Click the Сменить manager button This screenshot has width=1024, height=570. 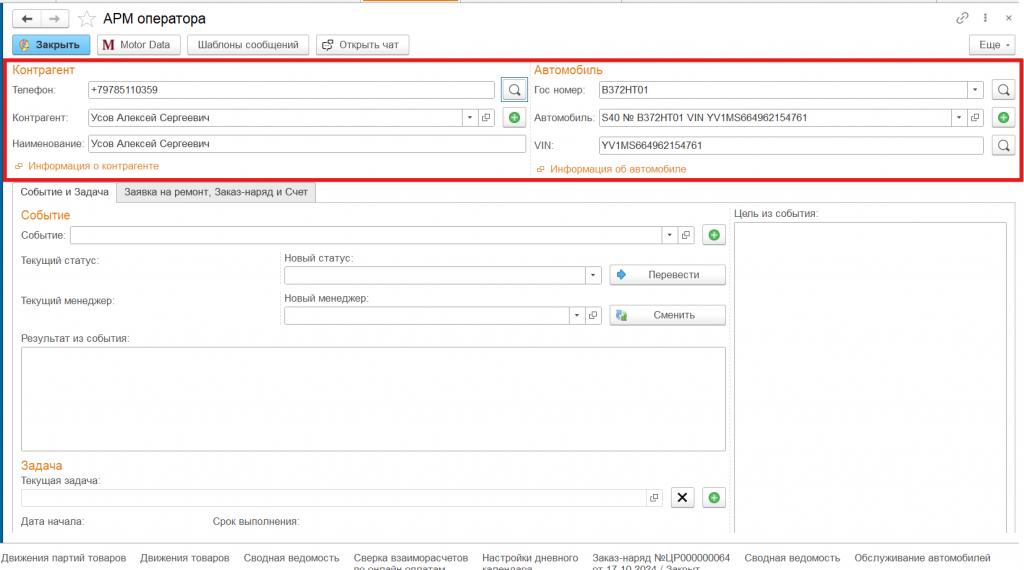point(668,315)
